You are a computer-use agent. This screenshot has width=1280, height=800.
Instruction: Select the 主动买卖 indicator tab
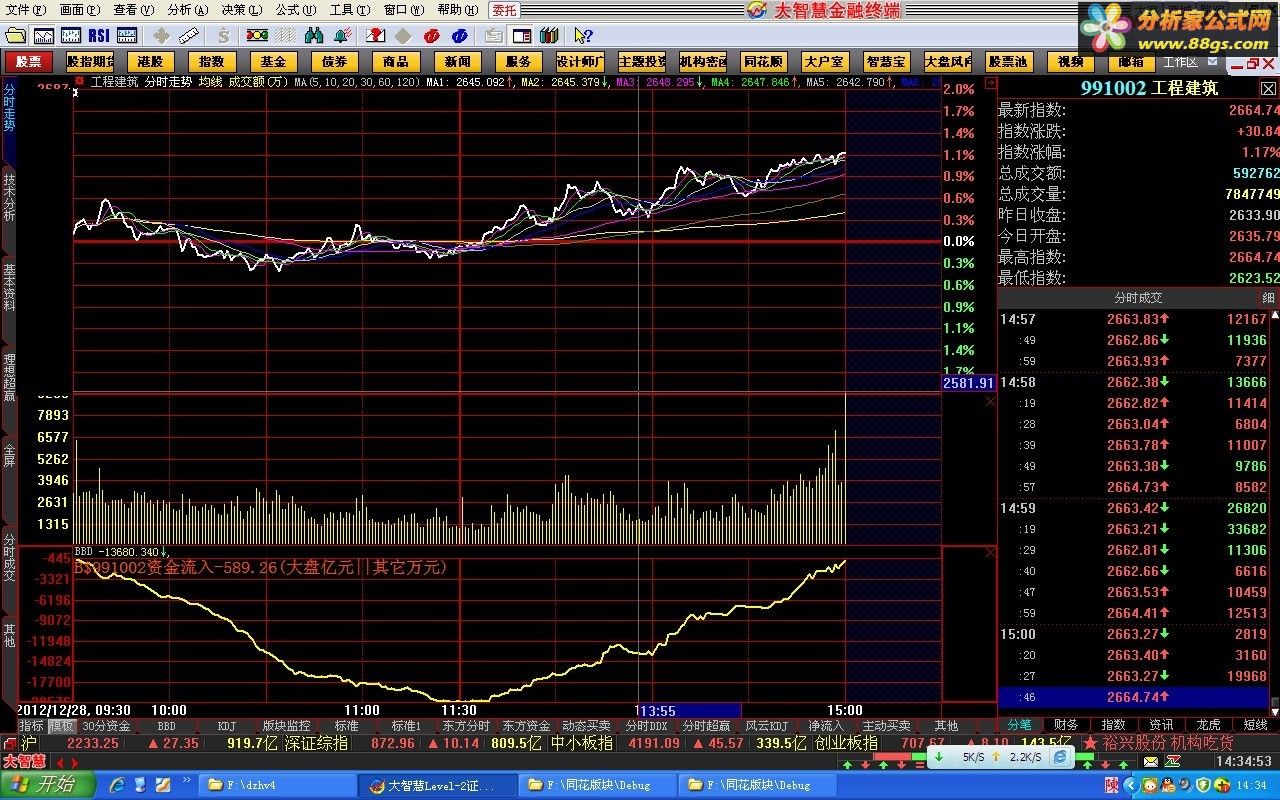click(886, 726)
